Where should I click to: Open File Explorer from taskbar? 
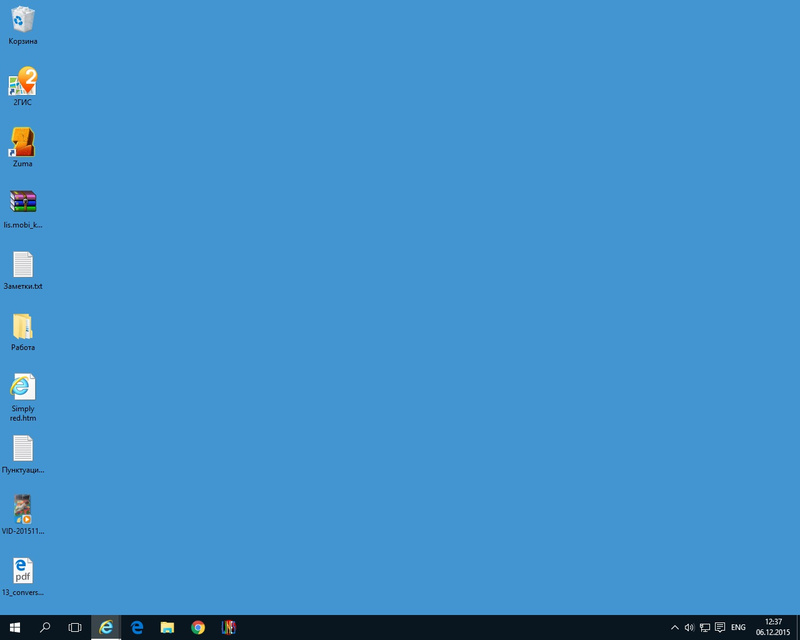pos(167,627)
